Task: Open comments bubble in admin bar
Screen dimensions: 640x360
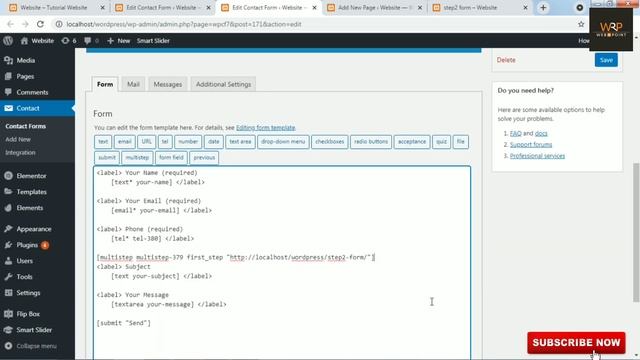Action: point(91,41)
